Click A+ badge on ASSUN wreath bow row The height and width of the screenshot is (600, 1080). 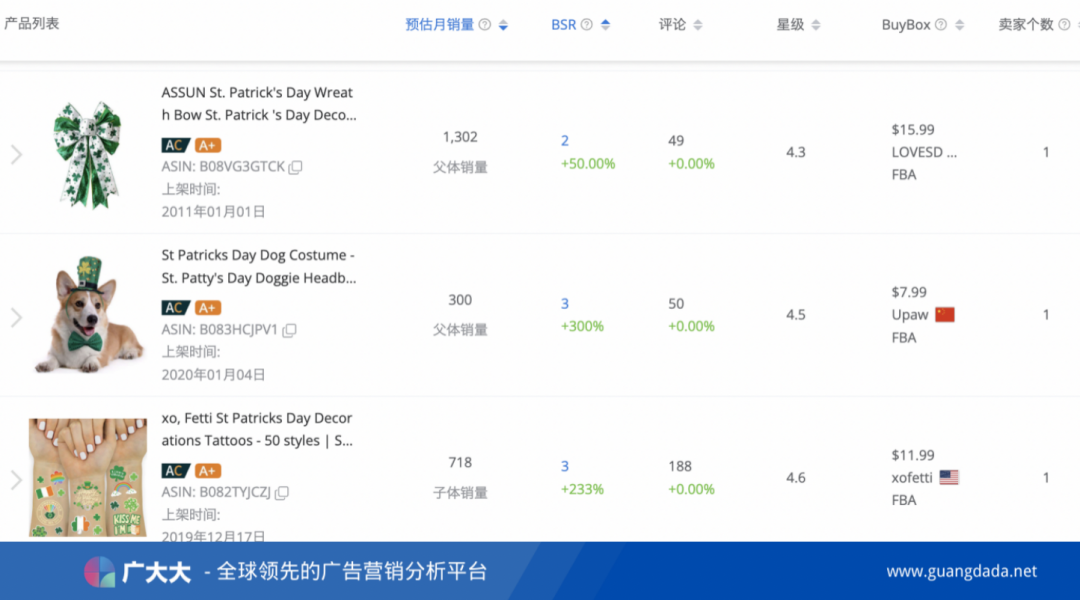click(x=207, y=145)
